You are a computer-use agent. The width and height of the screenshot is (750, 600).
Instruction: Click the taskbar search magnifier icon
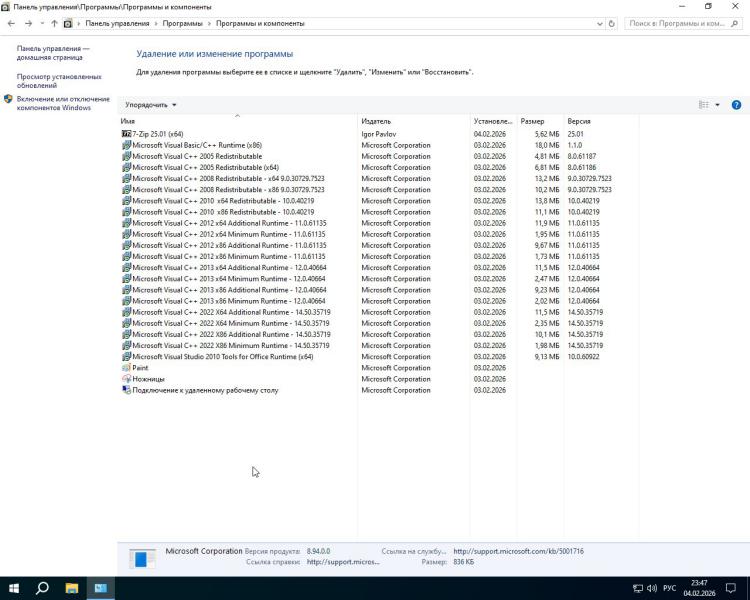pyautogui.click(x=43, y=588)
